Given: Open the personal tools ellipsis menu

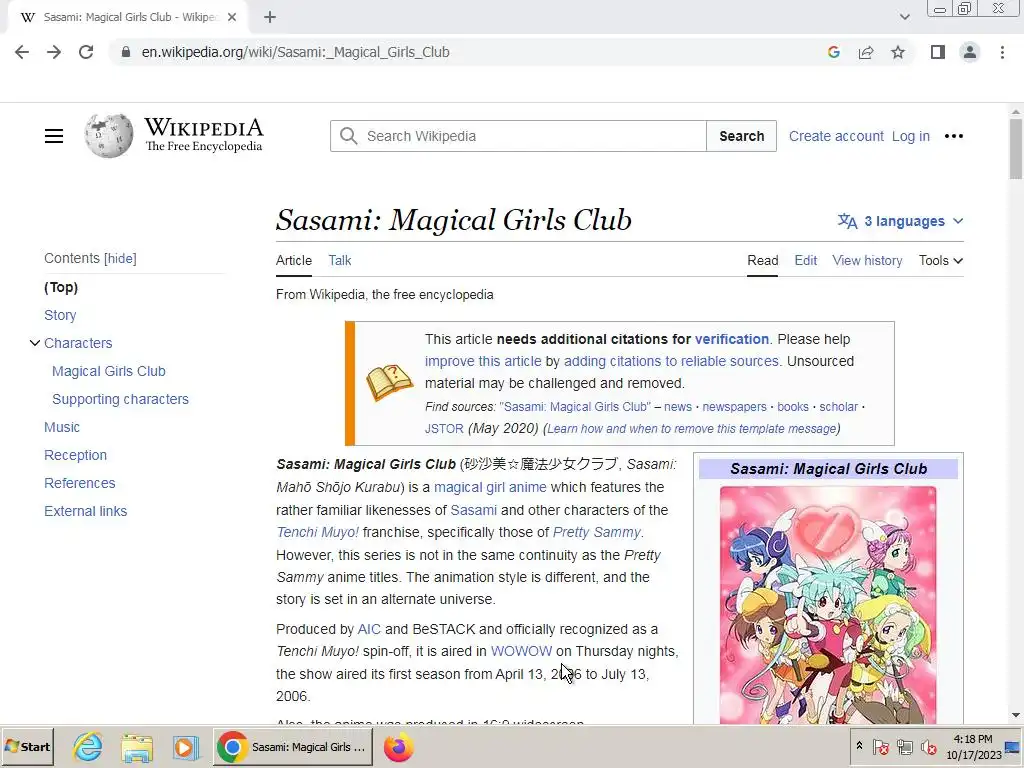Looking at the screenshot, I should coord(953,136).
